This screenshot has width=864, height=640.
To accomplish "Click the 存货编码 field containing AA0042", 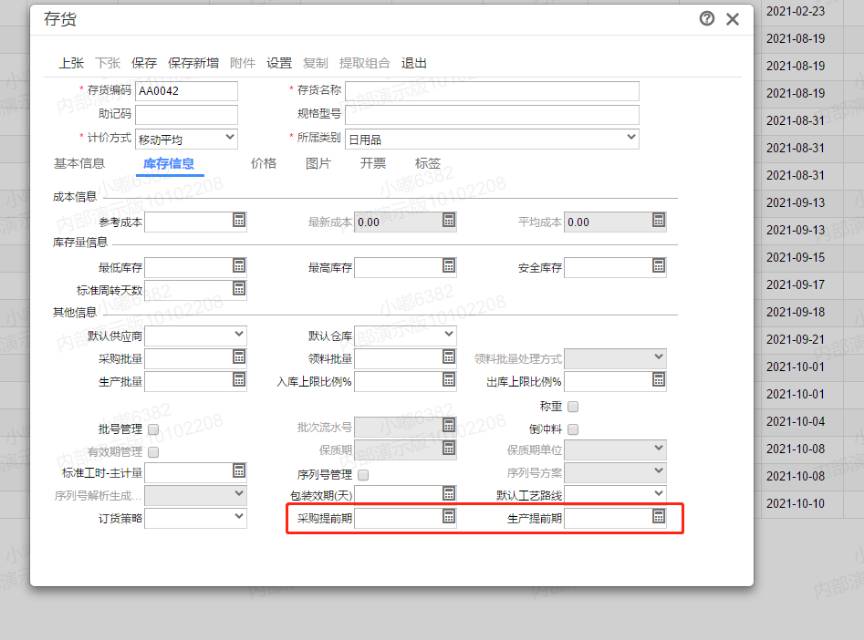I will pos(186,91).
